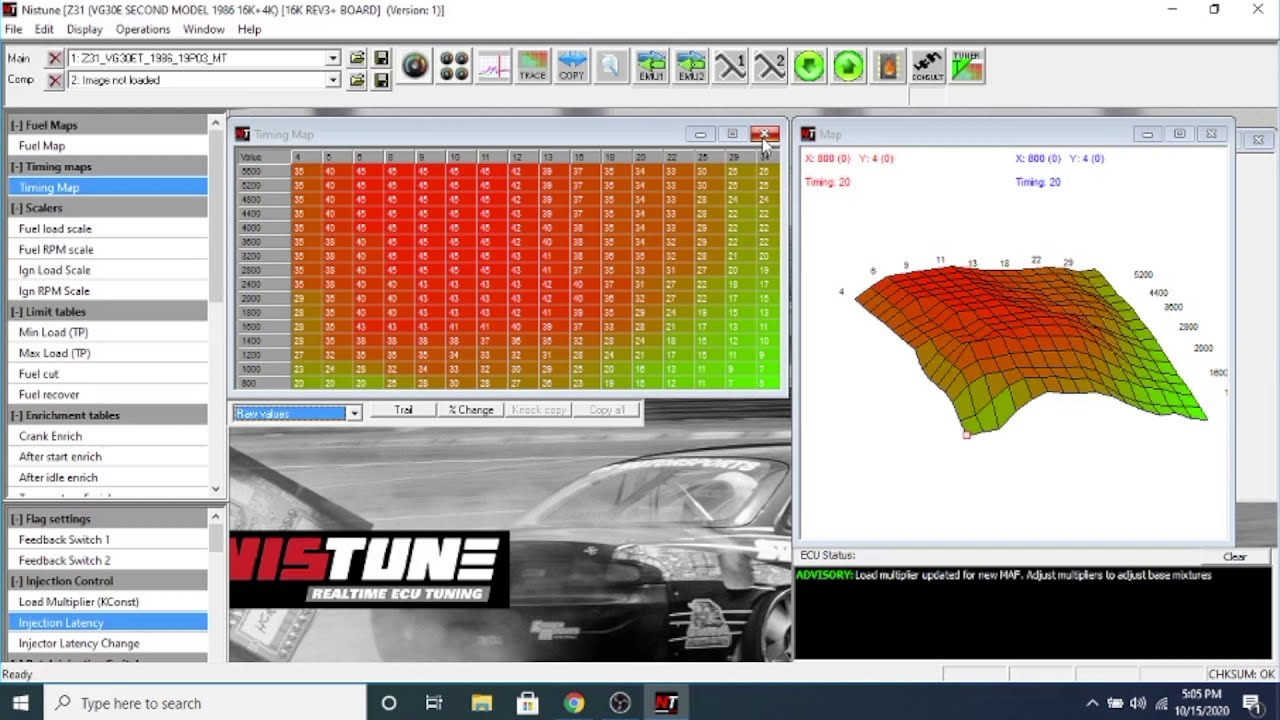Viewport: 1280px width, 720px height.
Task: Open Chrome from the taskbar
Action: click(573, 703)
